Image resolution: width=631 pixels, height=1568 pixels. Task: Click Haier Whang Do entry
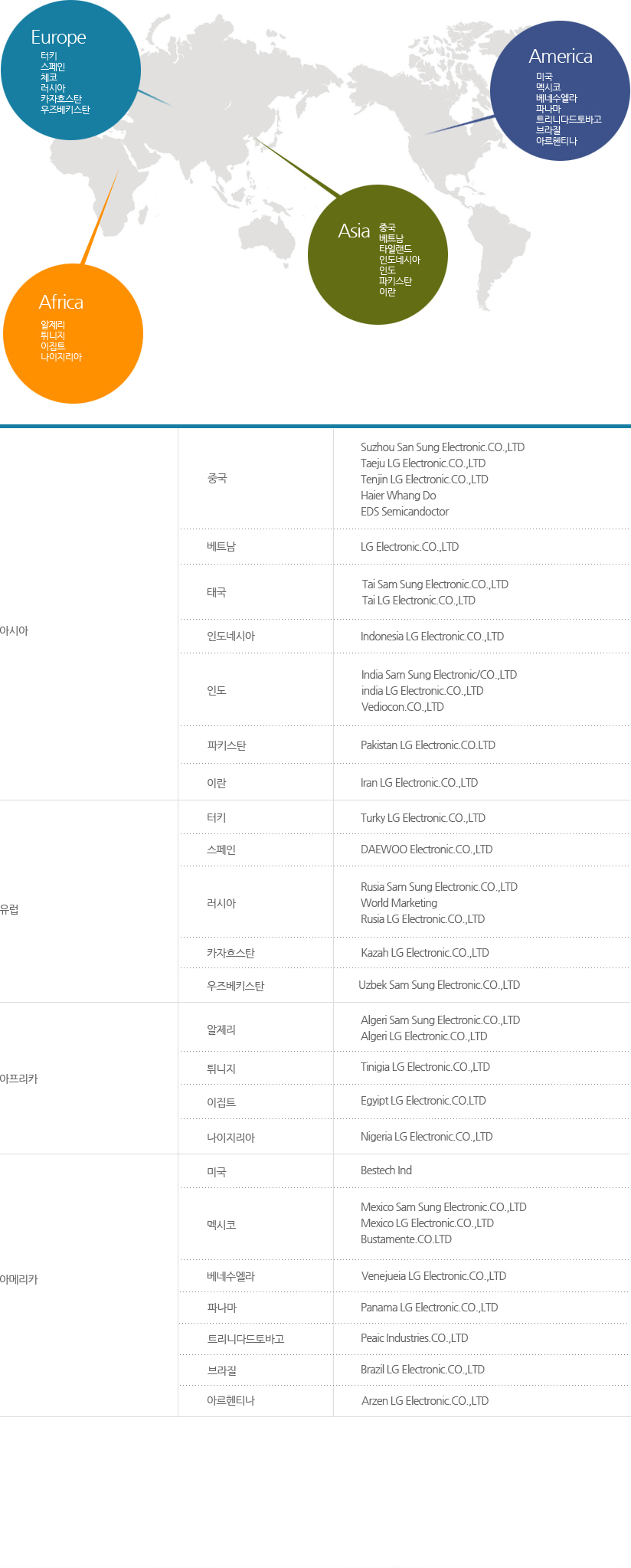point(398,496)
